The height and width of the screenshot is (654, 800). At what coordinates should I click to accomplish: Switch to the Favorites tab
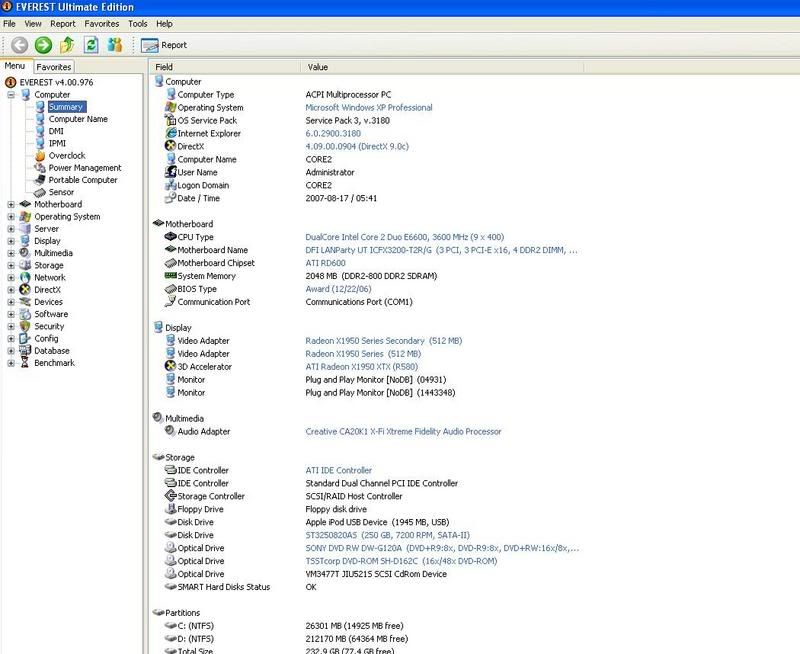coord(54,67)
